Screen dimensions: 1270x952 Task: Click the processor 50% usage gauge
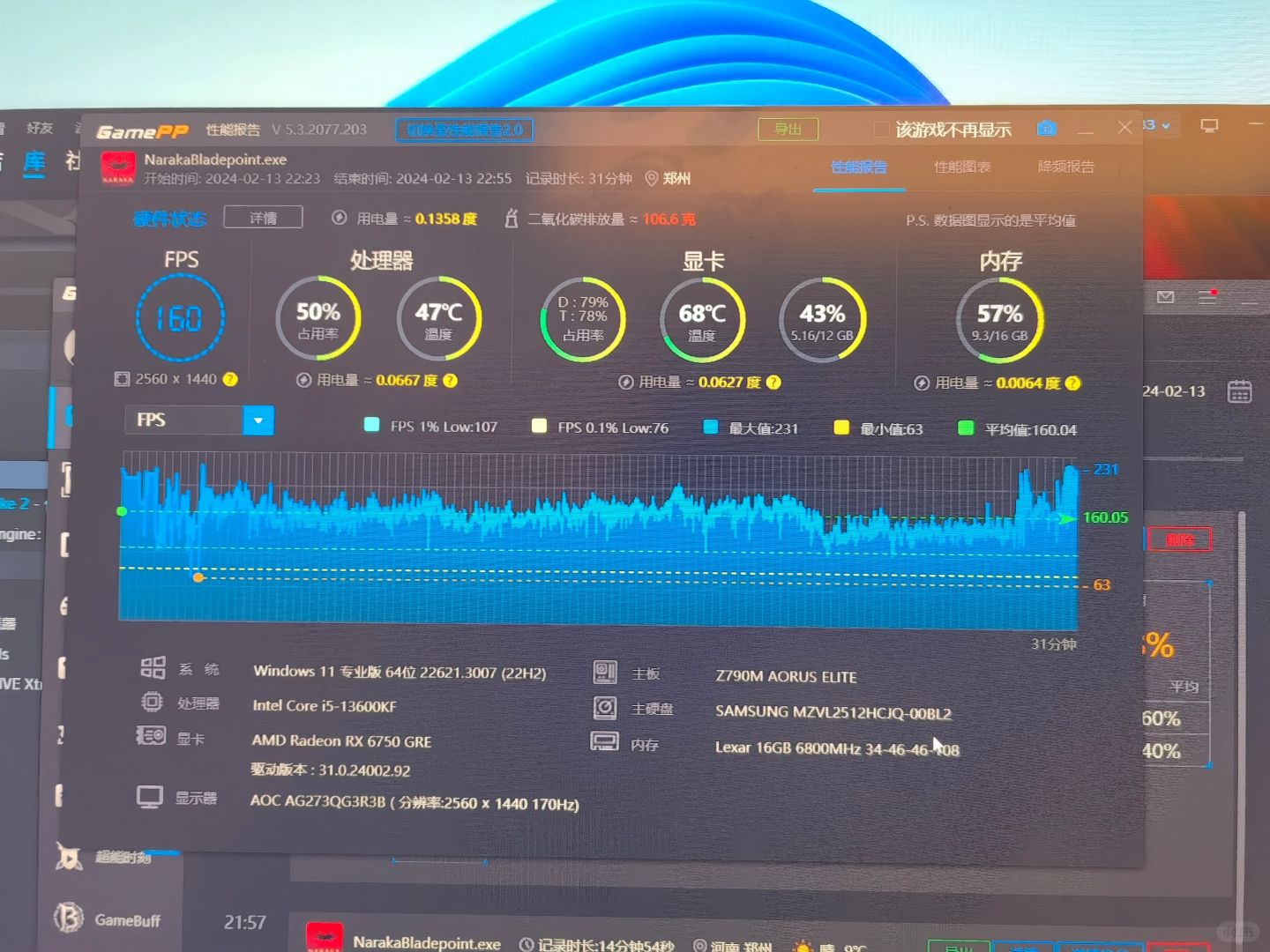(318, 318)
